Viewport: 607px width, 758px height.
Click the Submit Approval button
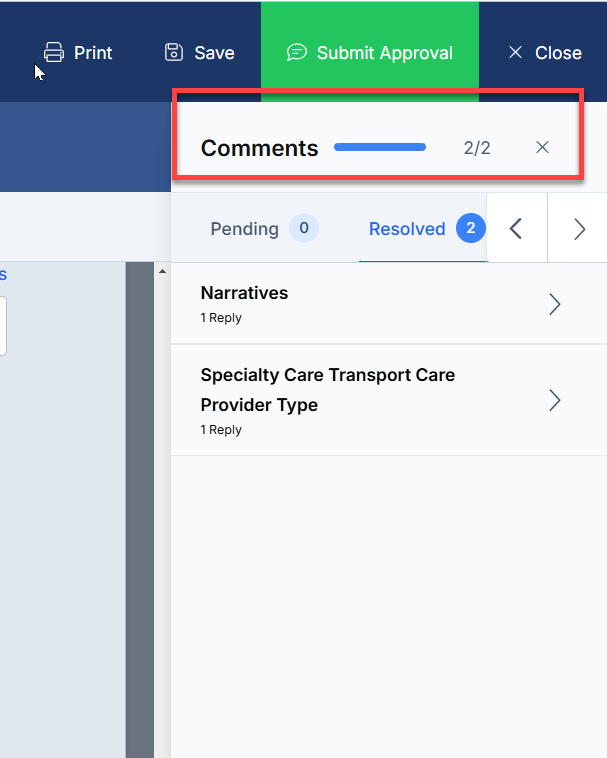click(370, 52)
